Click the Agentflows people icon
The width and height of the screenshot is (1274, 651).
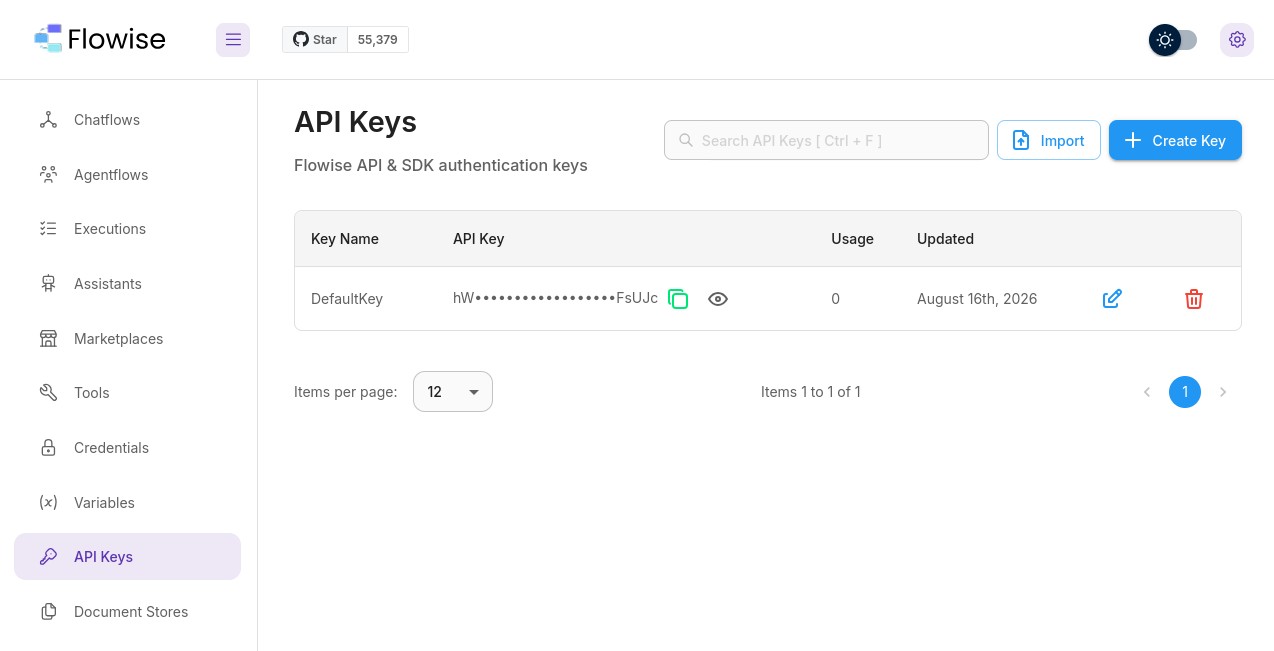(48, 175)
